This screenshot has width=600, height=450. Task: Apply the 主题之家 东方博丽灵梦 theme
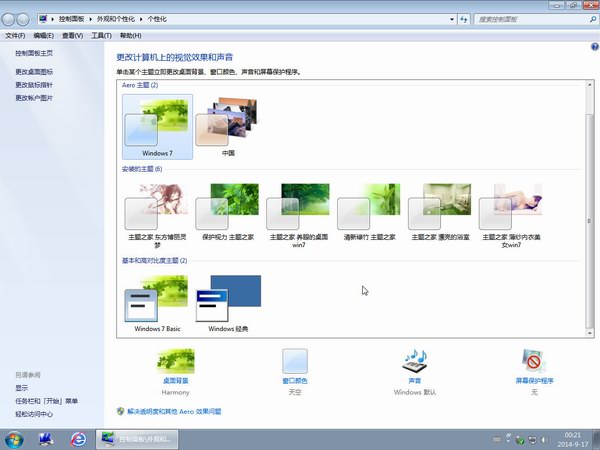pyautogui.click(x=157, y=216)
